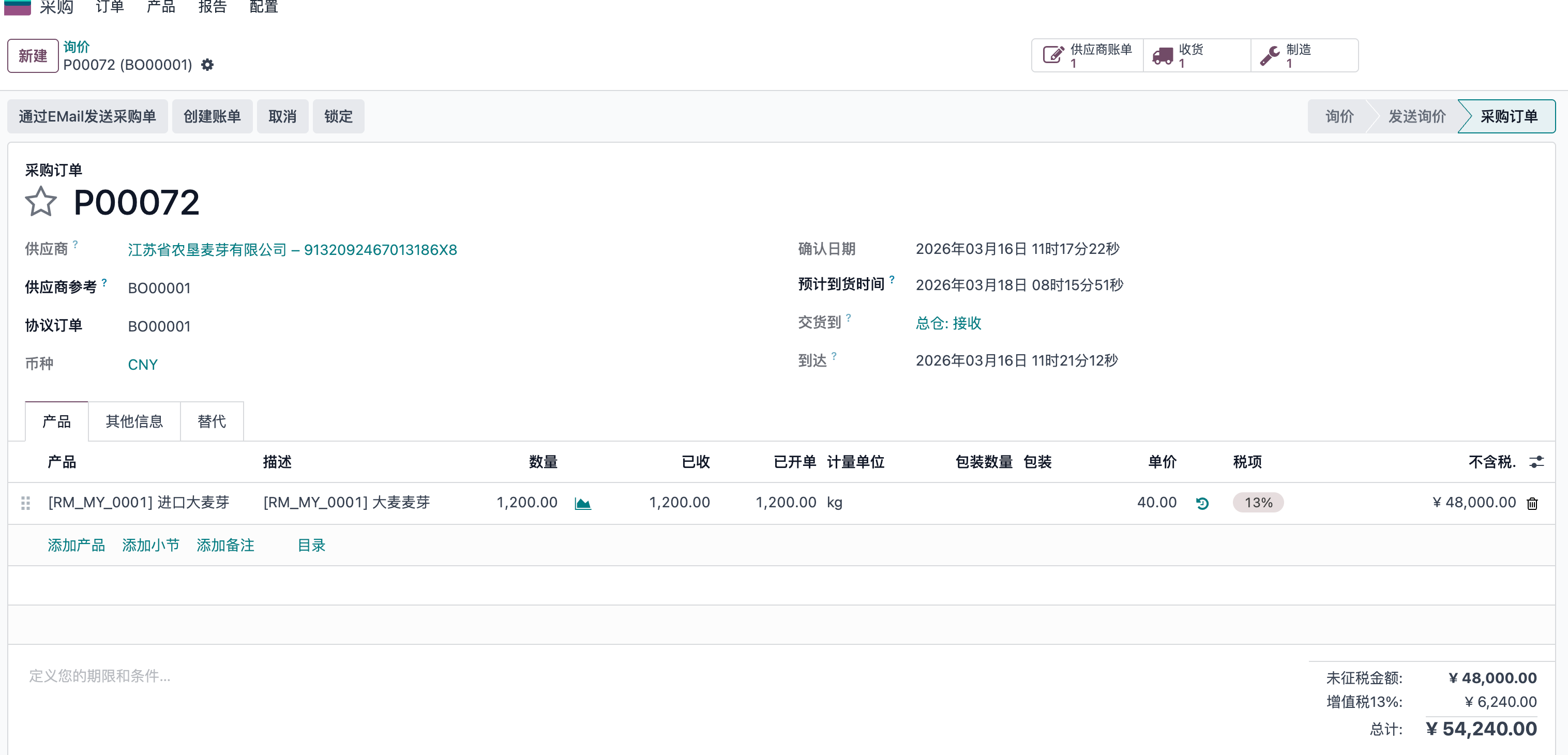1568x755 pixels.
Task: Open the 产品 top menu
Action: (161, 7)
